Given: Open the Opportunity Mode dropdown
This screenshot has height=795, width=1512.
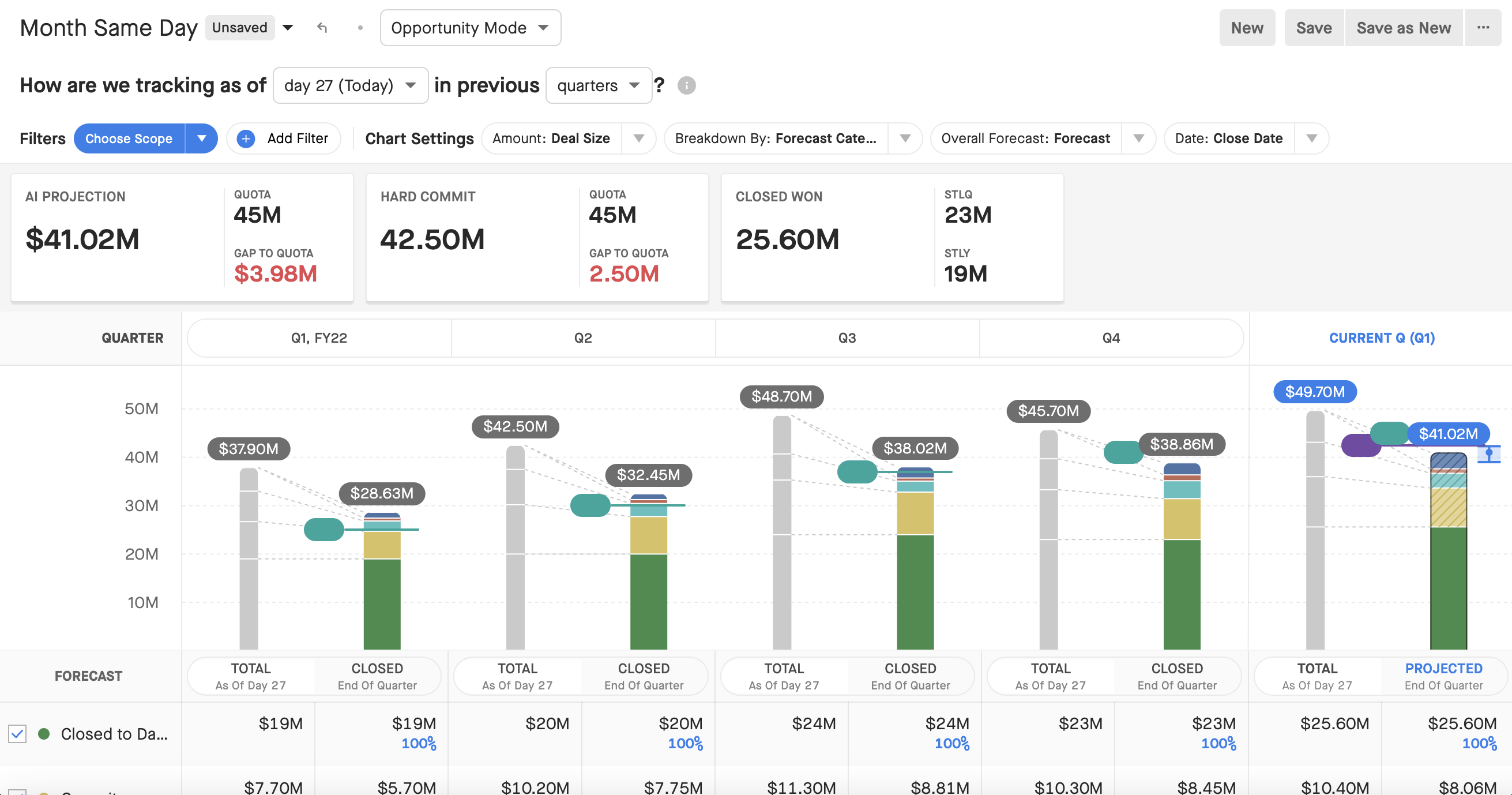Looking at the screenshot, I should click(470, 28).
